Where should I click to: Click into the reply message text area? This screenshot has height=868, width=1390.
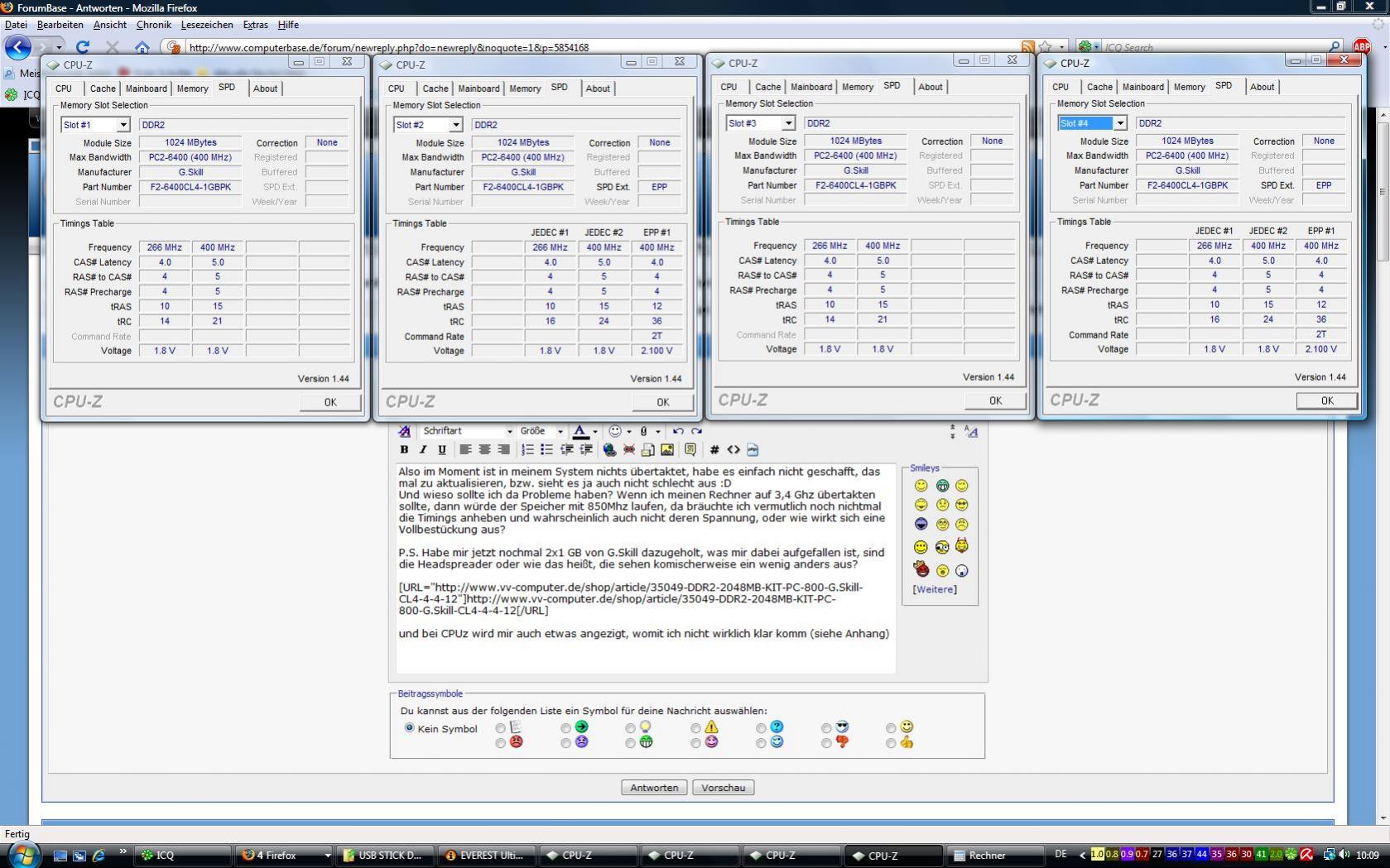point(646,568)
